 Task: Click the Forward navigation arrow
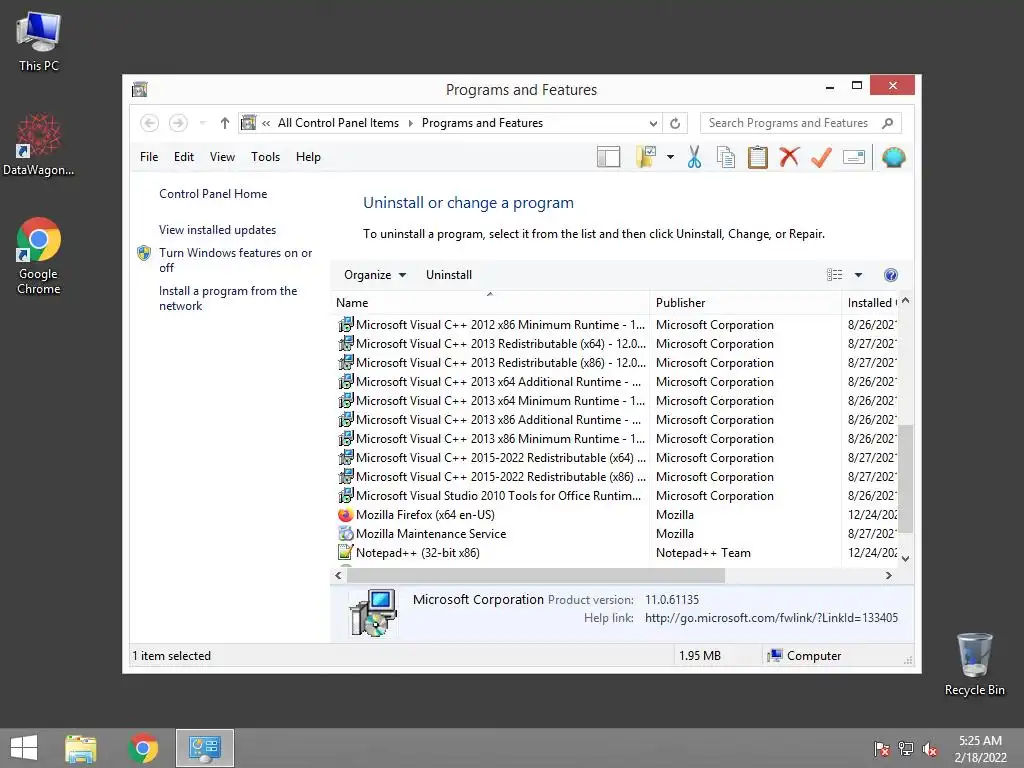pos(178,123)
